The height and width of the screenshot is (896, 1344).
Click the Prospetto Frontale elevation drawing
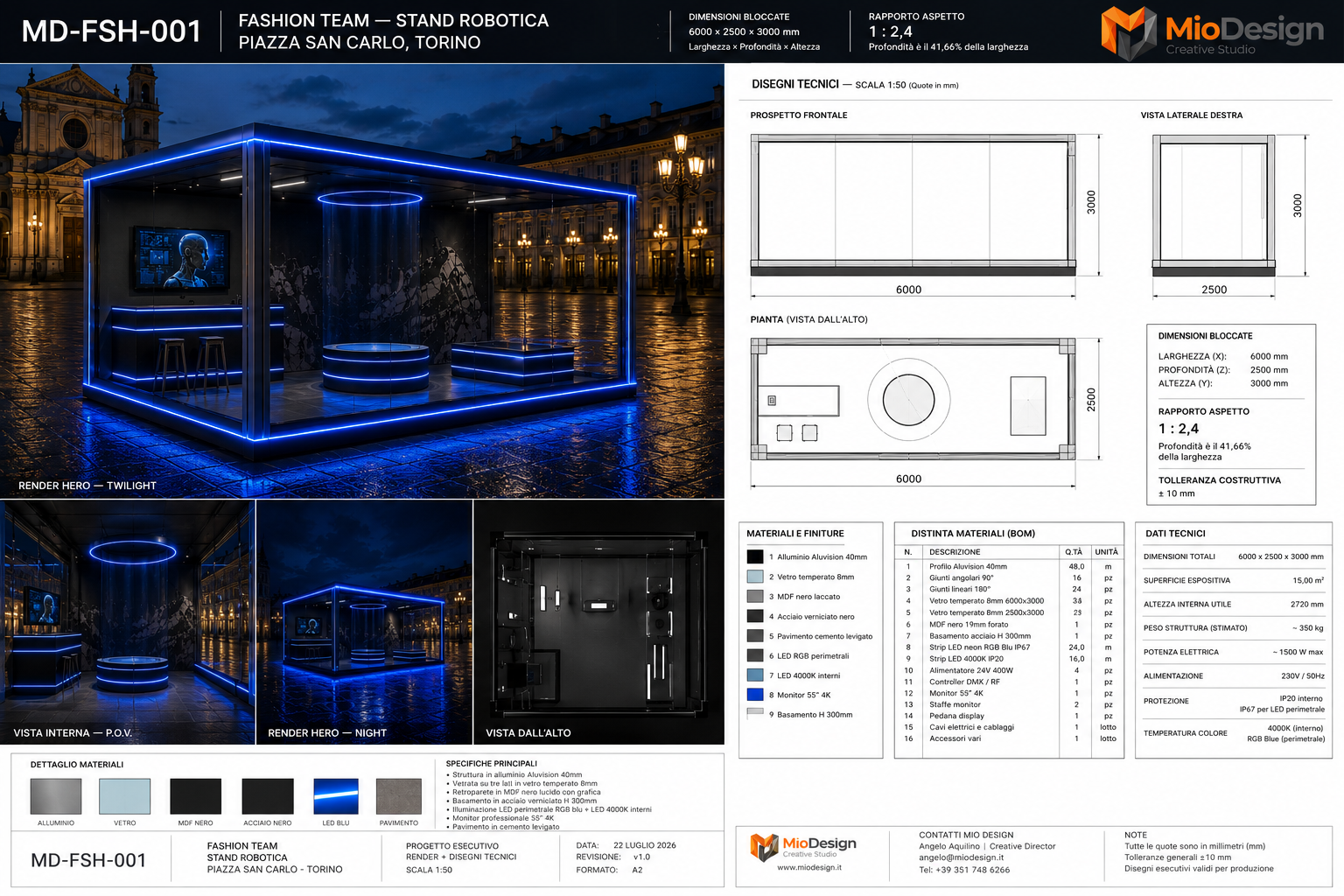coord(913,205)
